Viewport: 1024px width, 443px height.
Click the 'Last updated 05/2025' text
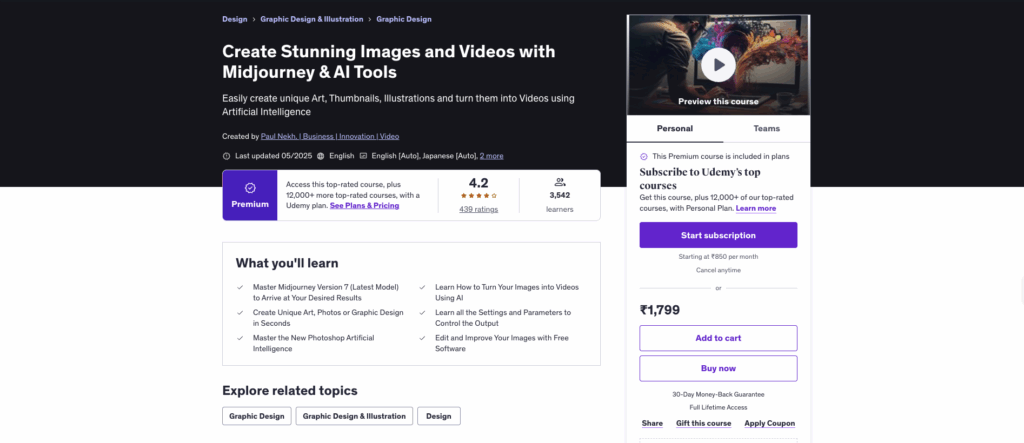[274, 156]
